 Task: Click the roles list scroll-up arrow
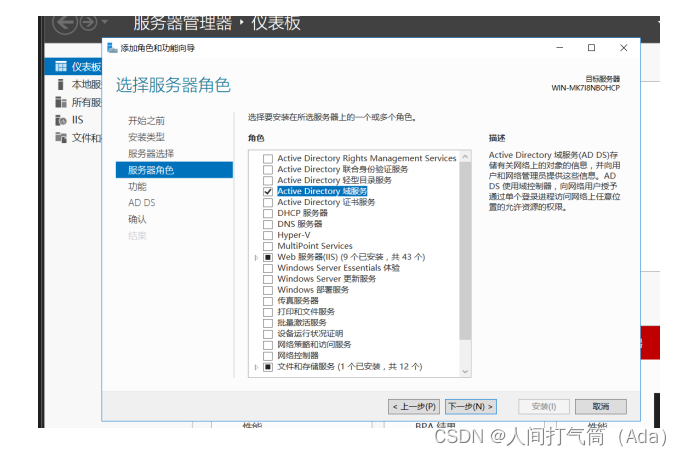point(465,156)
